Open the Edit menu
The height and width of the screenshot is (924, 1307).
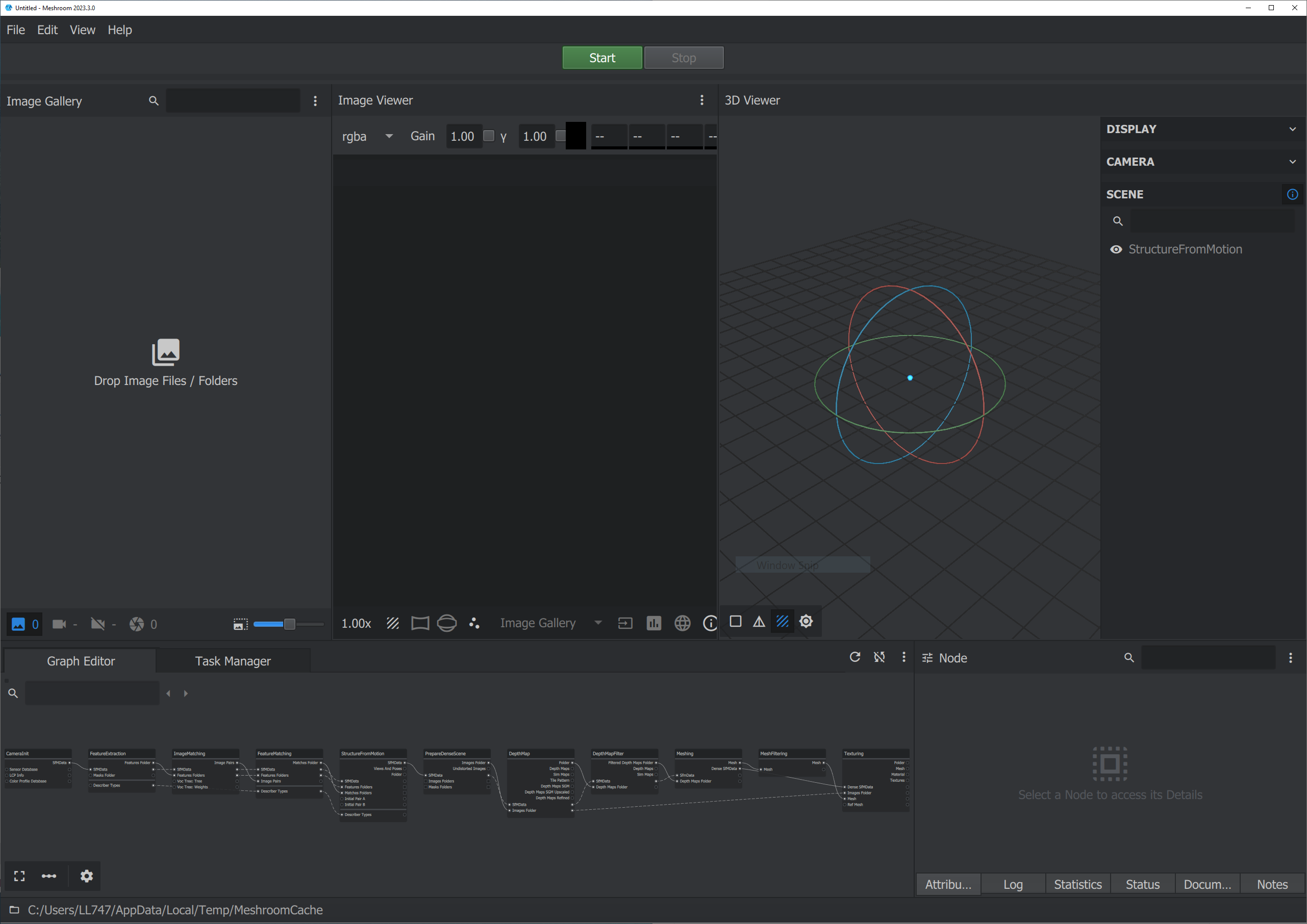pyautogui.click(x=47, y=30)
